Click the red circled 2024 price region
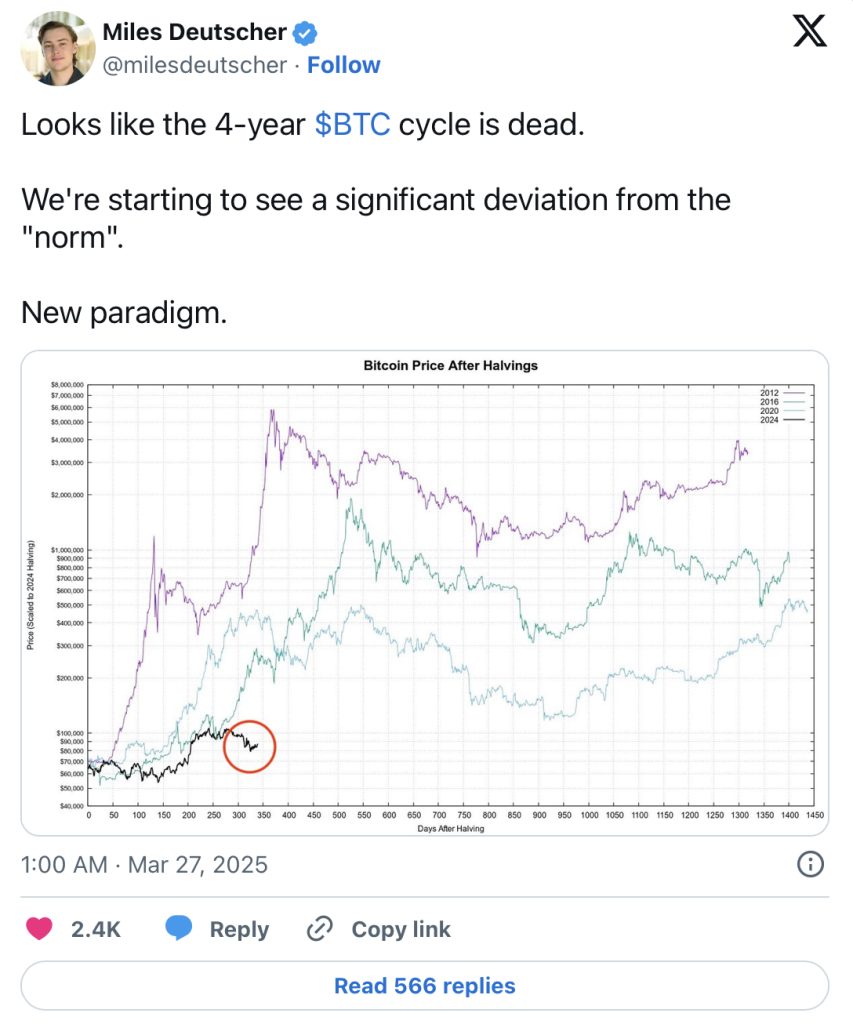 [x=249, y=746]
